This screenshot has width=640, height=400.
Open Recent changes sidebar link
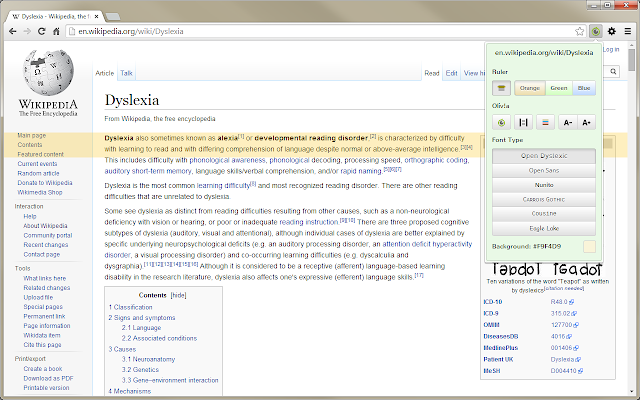[x=46, y=245]
